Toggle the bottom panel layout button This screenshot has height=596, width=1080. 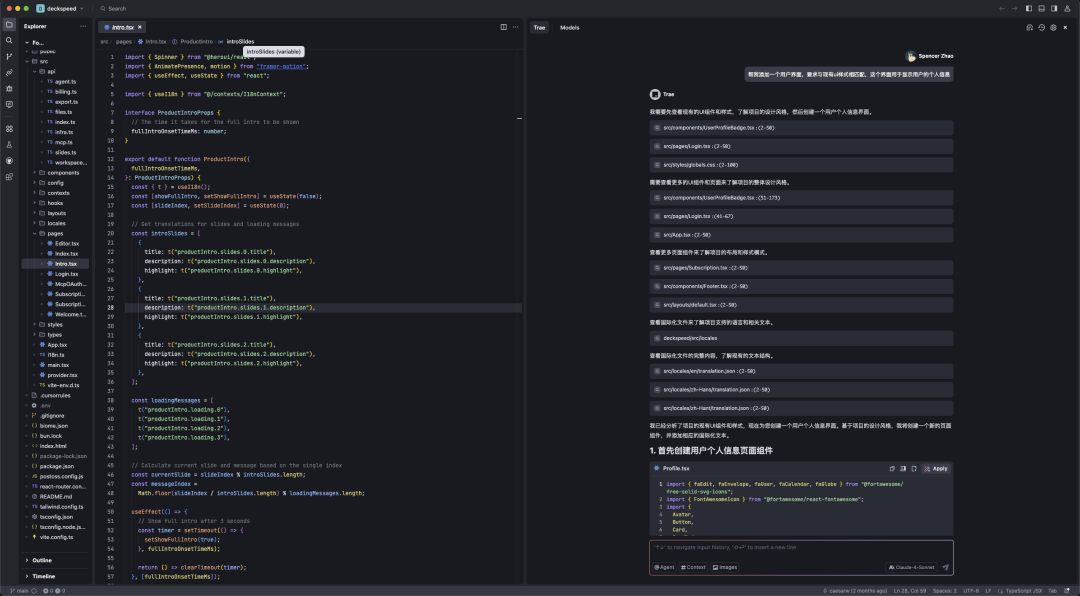1040,8
